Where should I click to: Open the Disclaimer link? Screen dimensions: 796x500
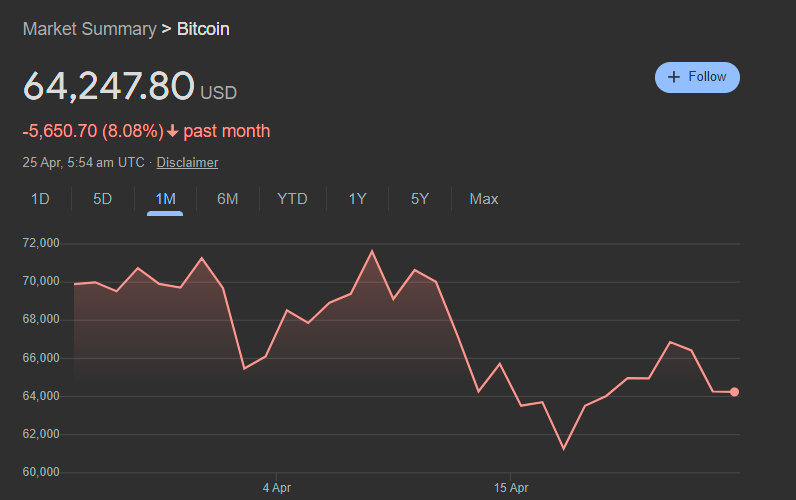pyautogui.click(x=187, y=162)
